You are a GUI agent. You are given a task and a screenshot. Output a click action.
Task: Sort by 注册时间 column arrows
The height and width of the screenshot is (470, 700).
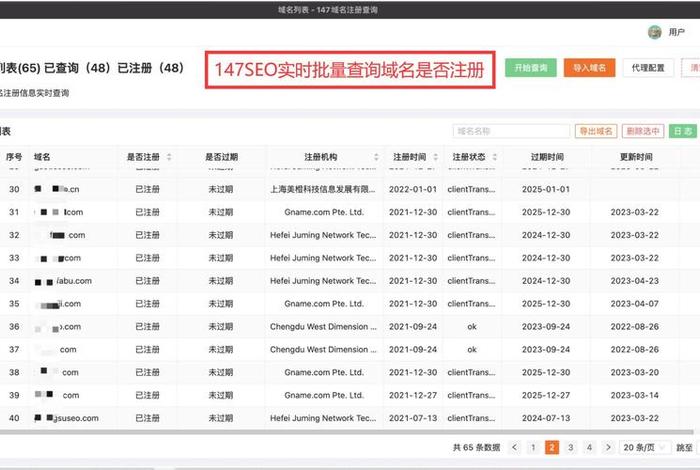(436, 157)
